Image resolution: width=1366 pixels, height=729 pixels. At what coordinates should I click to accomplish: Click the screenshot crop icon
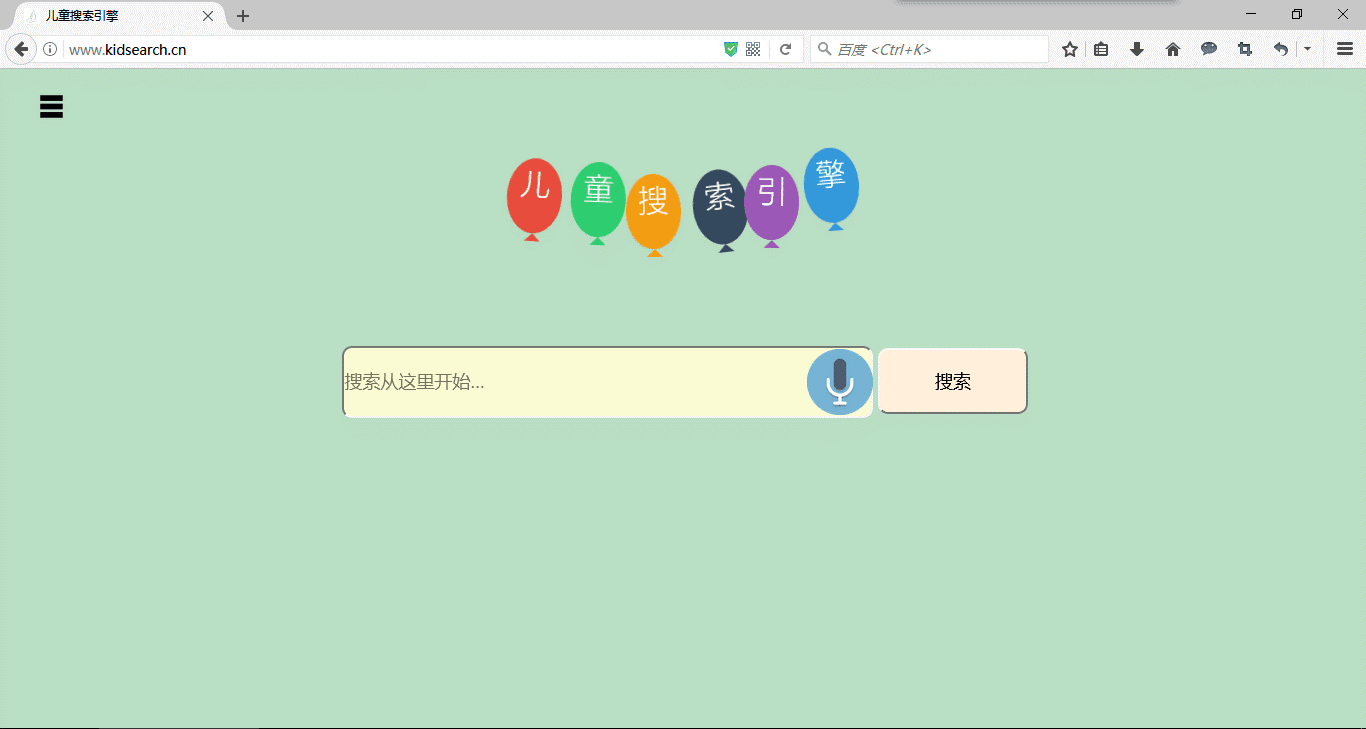tap(1244, 48)
